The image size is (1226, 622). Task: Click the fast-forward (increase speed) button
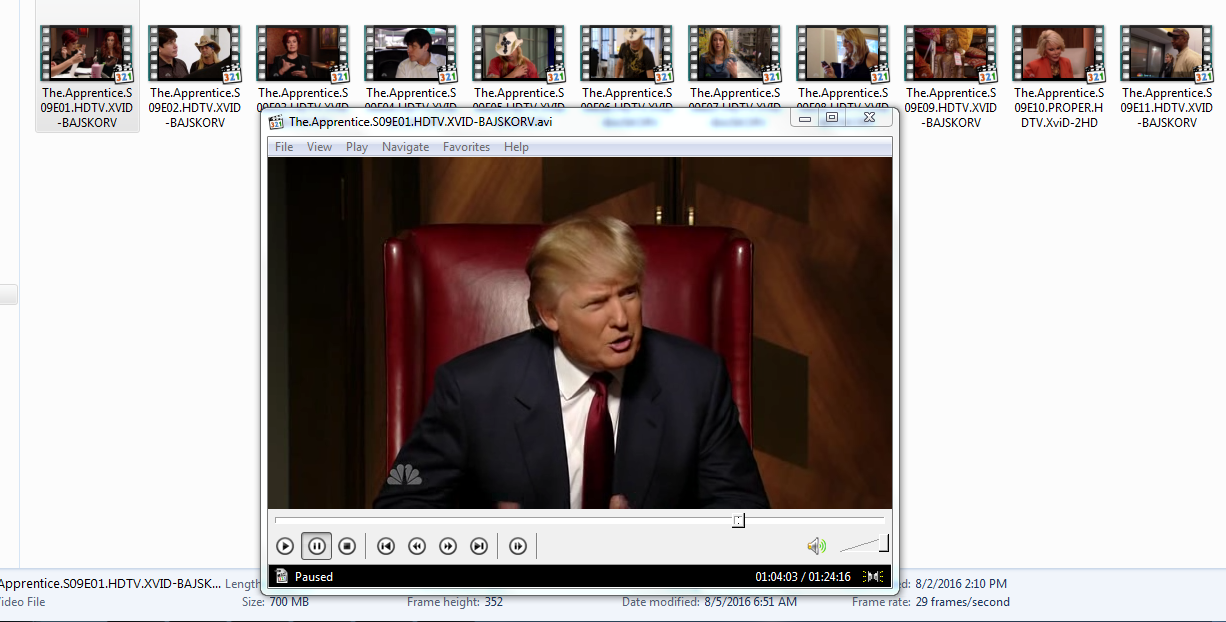pos(448,546)
